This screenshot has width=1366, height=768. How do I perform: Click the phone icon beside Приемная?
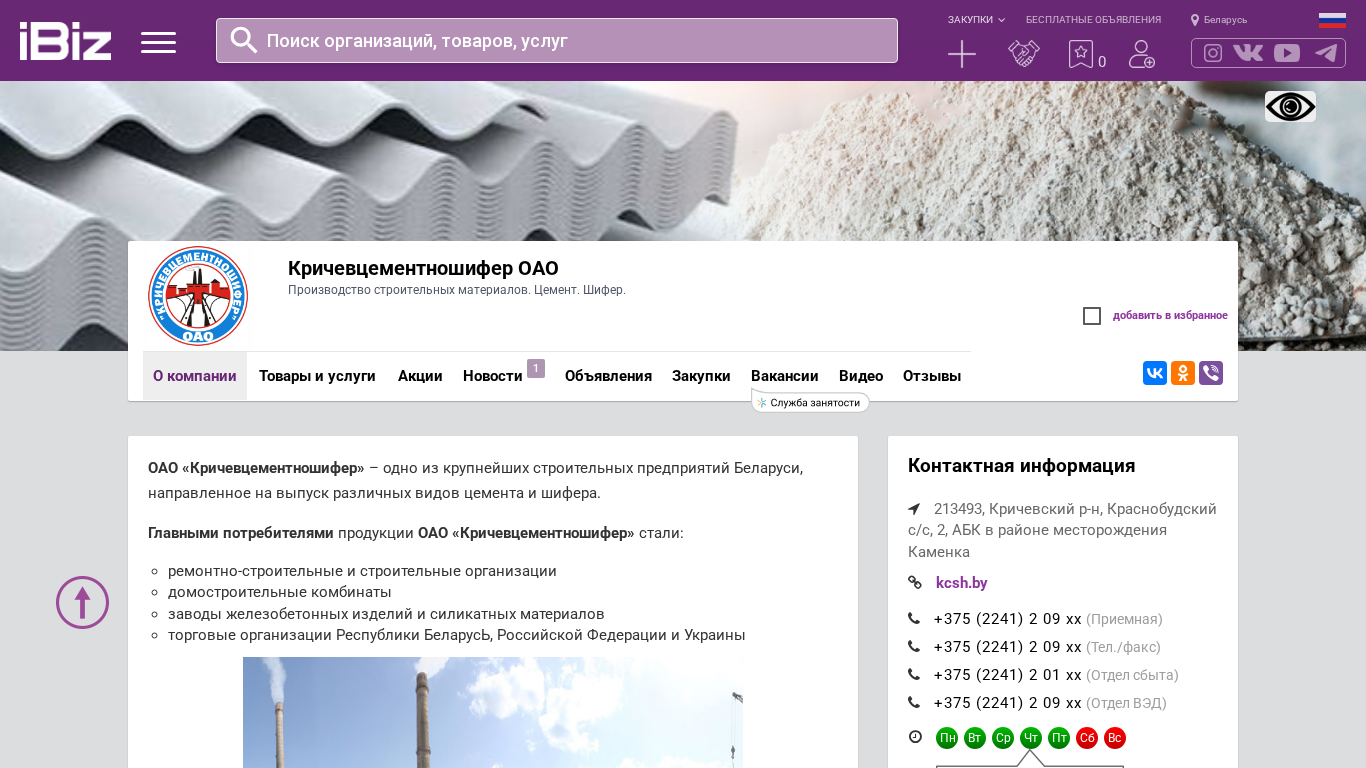click(914, 618)
